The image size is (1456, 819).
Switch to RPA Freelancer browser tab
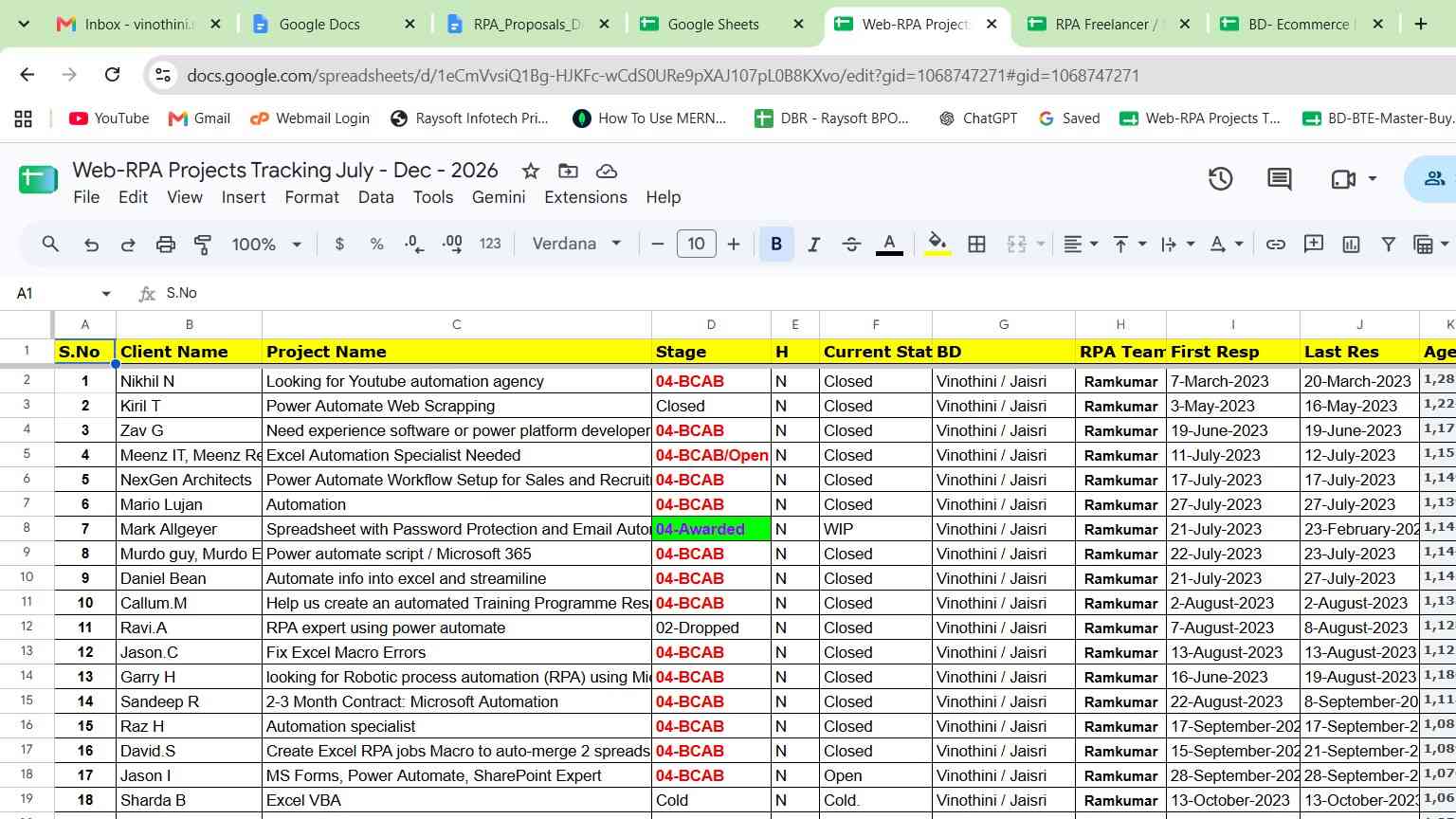coord(1105,25)
